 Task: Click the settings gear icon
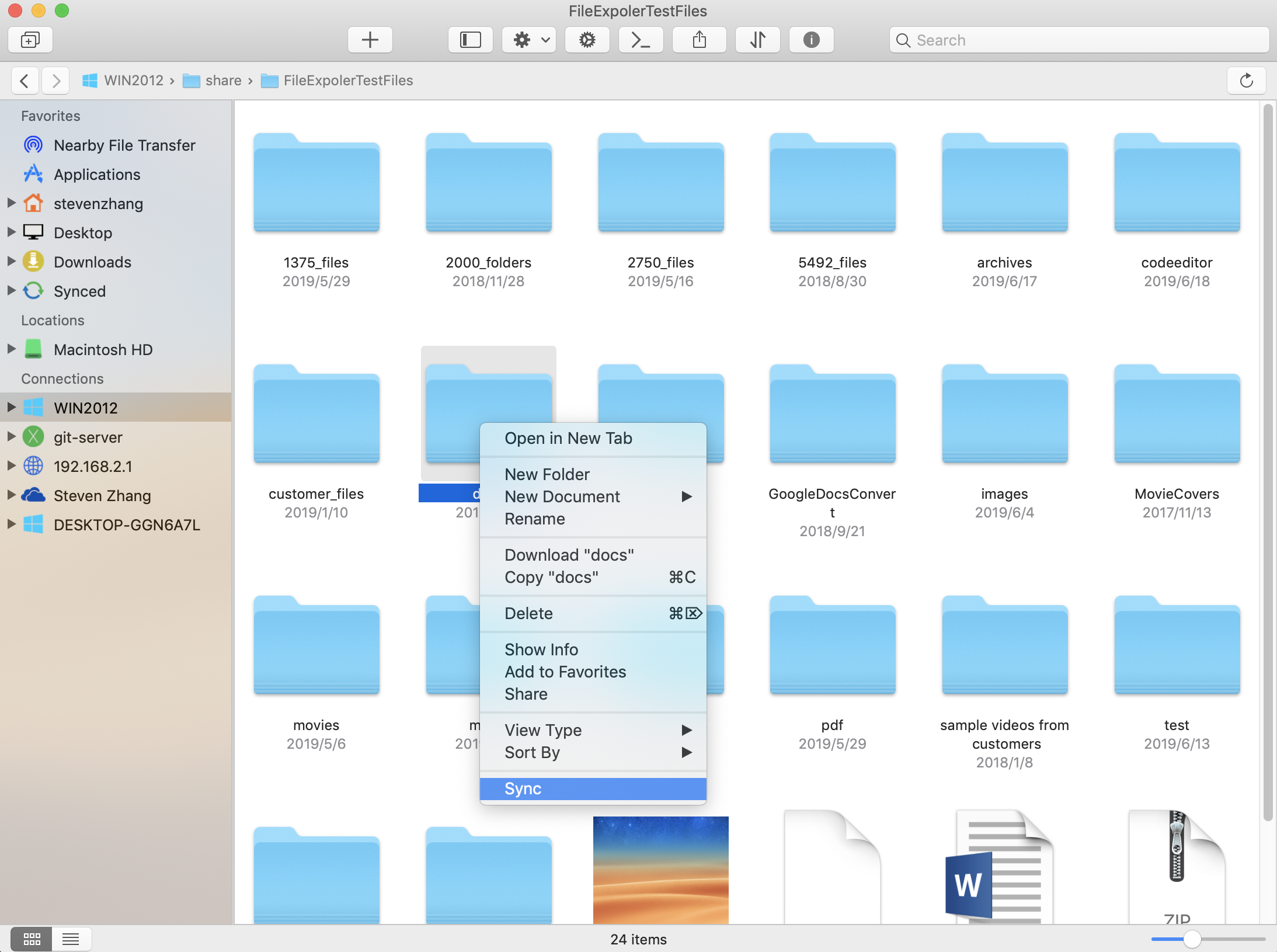pyautogui.click(x=587, y=40)
